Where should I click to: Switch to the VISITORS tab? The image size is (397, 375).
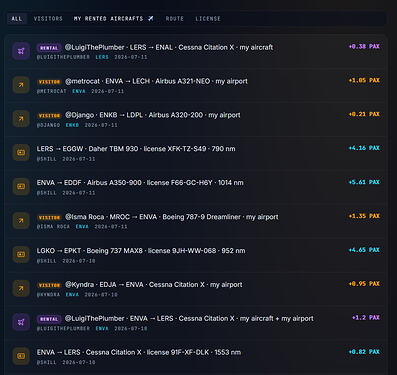click(x=48, y=19)
